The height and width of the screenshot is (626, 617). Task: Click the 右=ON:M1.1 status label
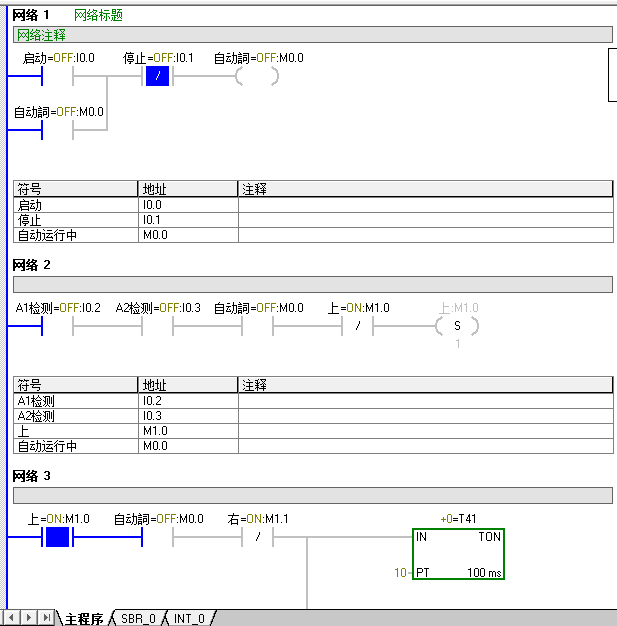[x=258, y=519]
